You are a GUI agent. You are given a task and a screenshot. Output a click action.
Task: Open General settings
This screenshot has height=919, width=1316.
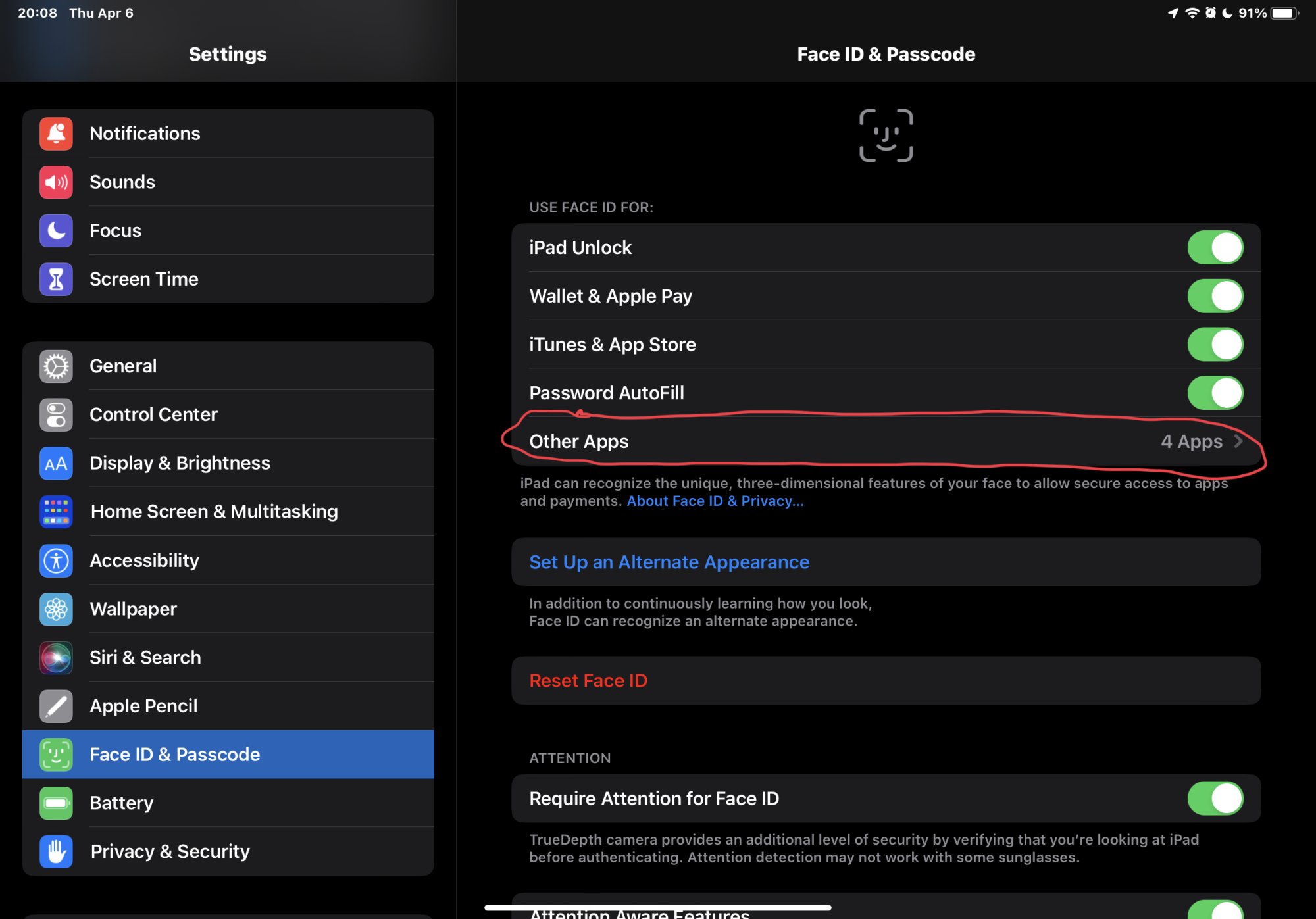point(228,366)
